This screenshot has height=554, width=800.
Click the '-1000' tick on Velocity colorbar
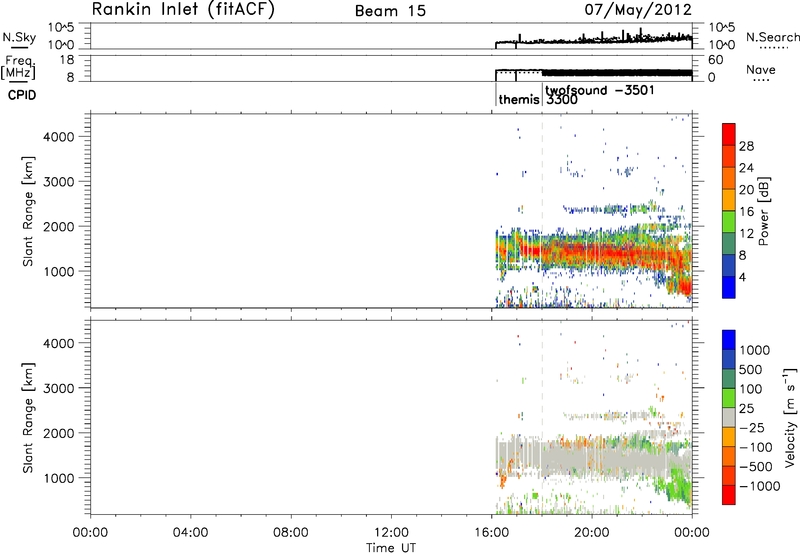coord(759,486)
